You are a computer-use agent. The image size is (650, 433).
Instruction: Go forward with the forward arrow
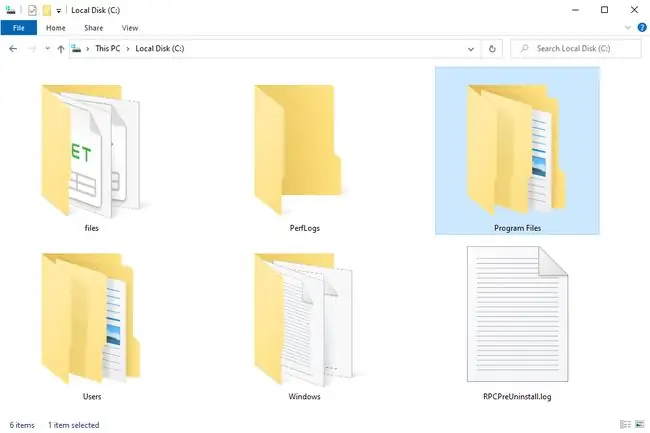32,49
